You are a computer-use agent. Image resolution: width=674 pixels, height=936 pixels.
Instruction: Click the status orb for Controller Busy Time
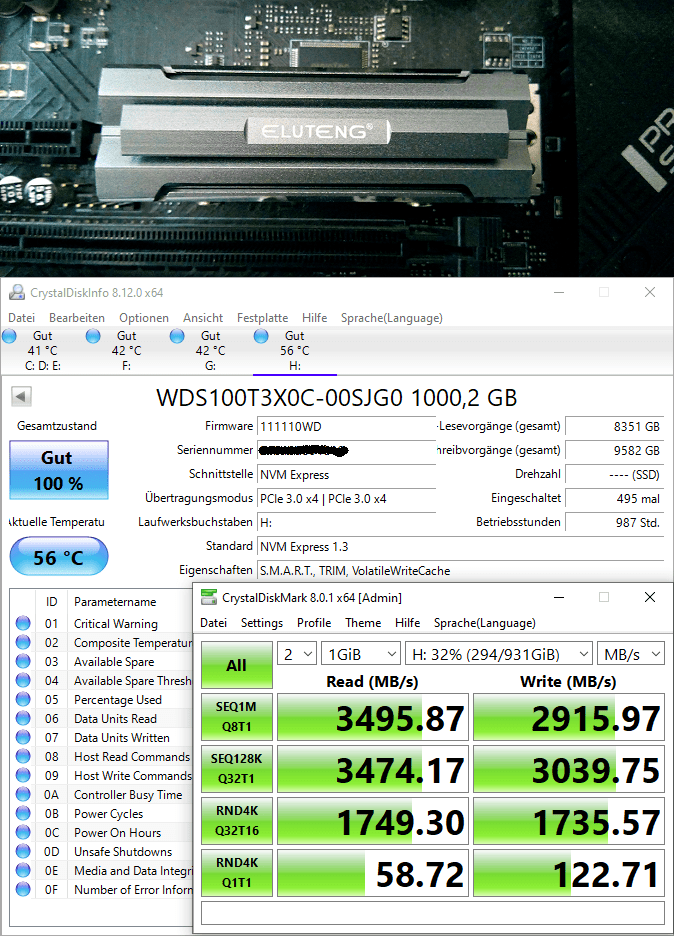point(23,795)
